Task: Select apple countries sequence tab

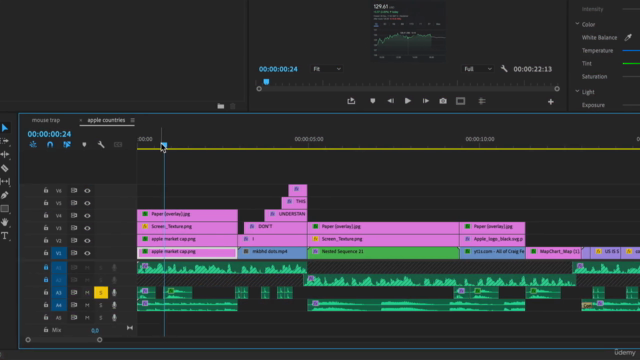Action: point(106,120)
